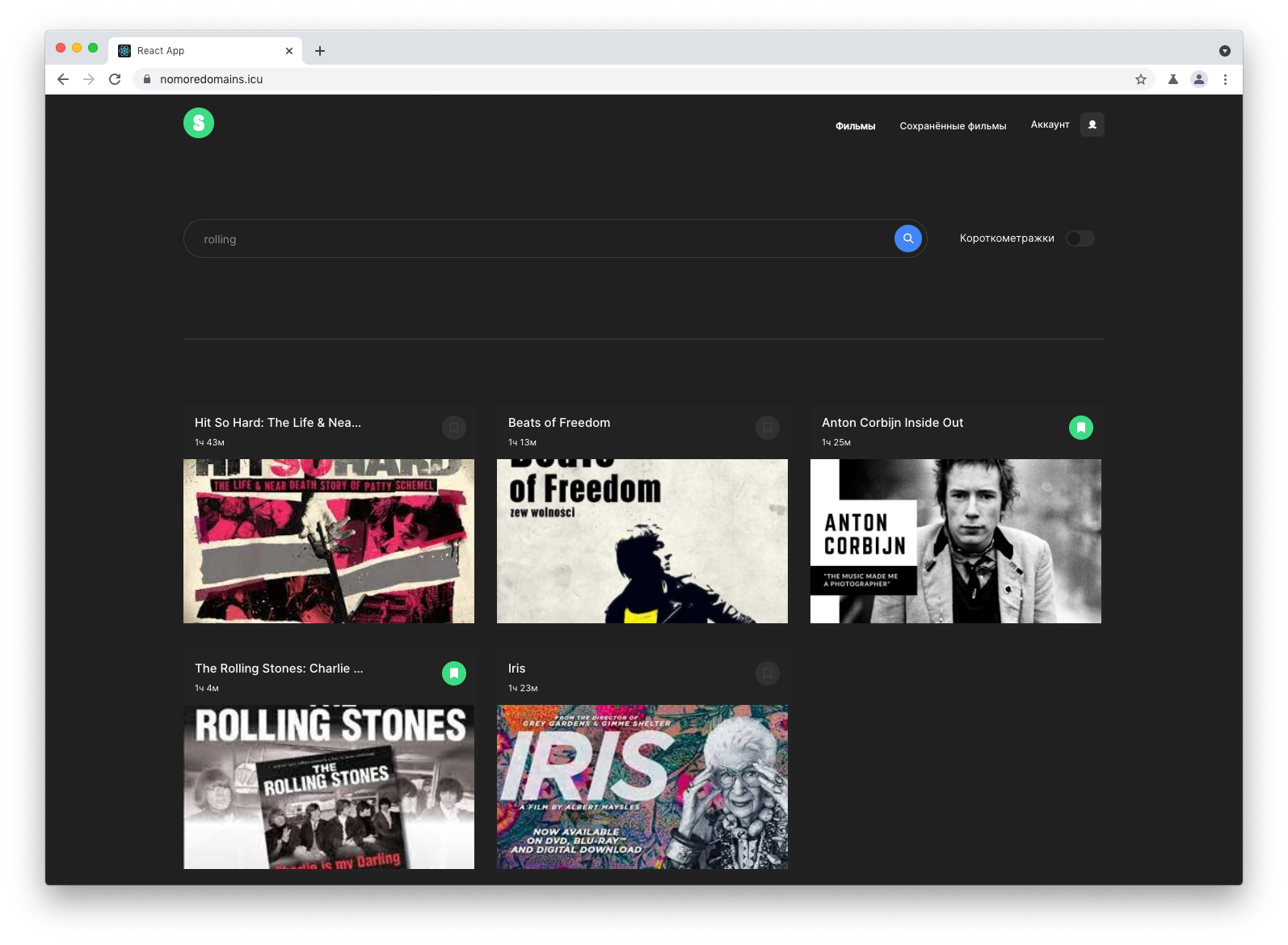Image resolution: width=1288 pixels, height=945 pixels.
Task: Click the 1ч 43м duration text
Action: (209, 442)
